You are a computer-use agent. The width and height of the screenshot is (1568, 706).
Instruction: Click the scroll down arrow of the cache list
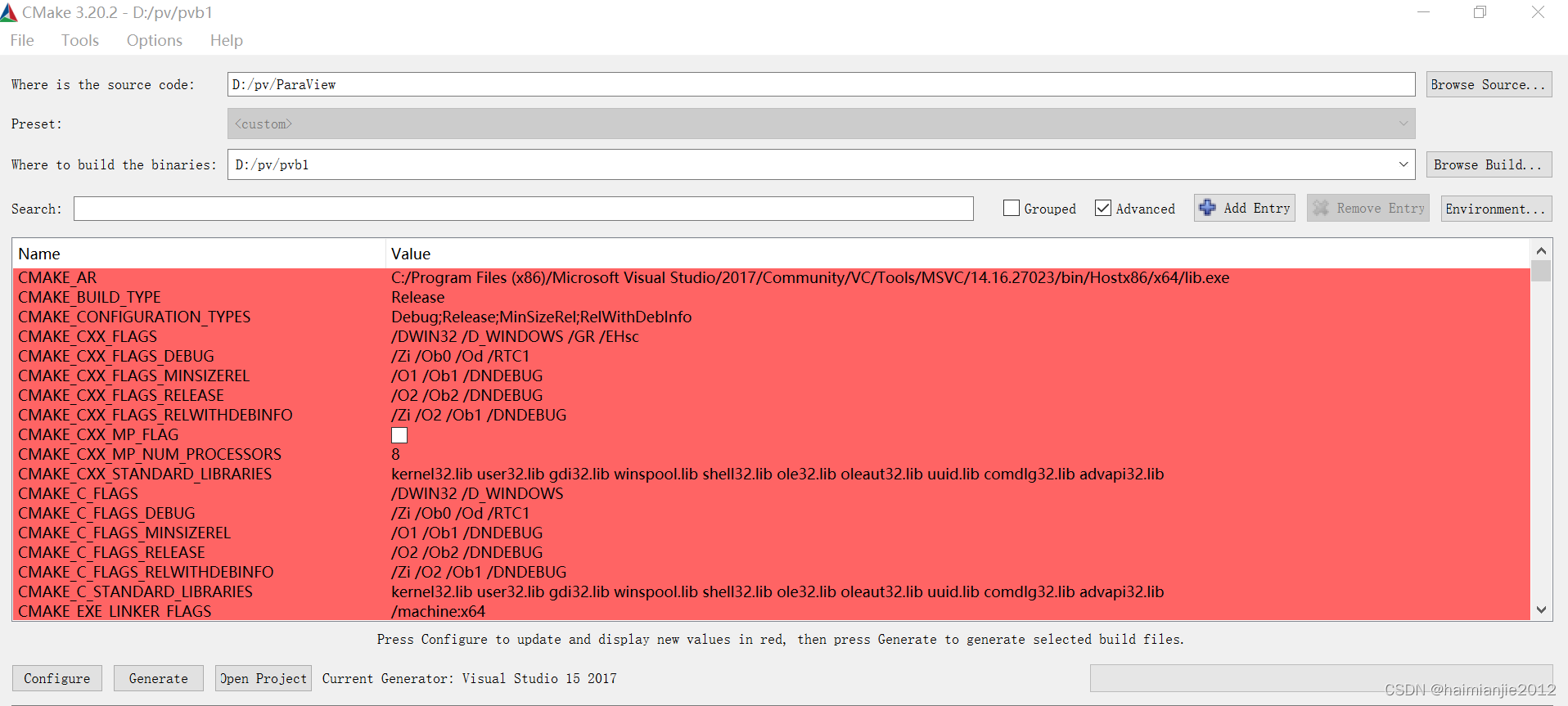[1541, 609]
